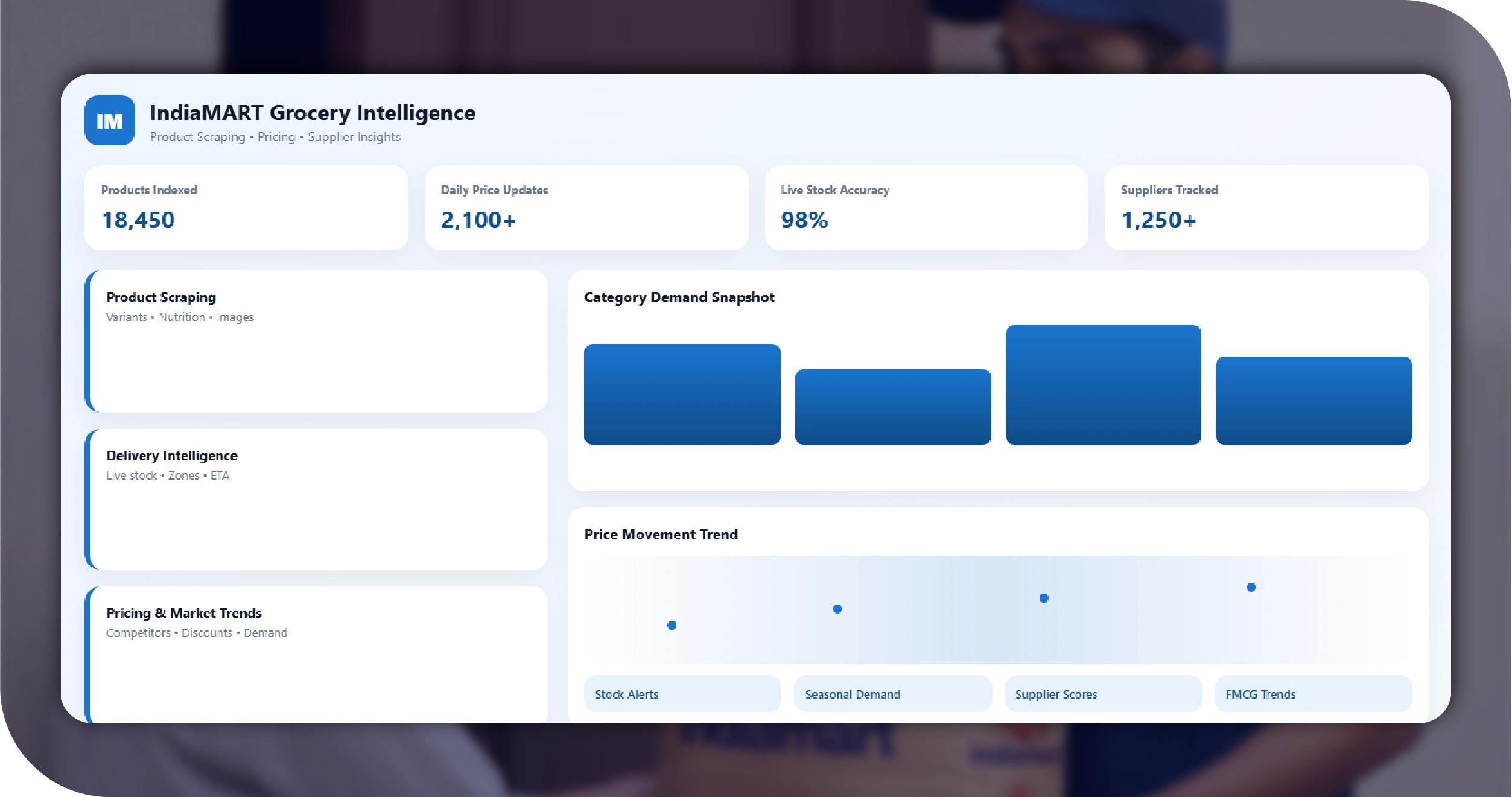Select the Daily Price Updates stat card
Viewport: 1512px width, 797px height.
586,208
